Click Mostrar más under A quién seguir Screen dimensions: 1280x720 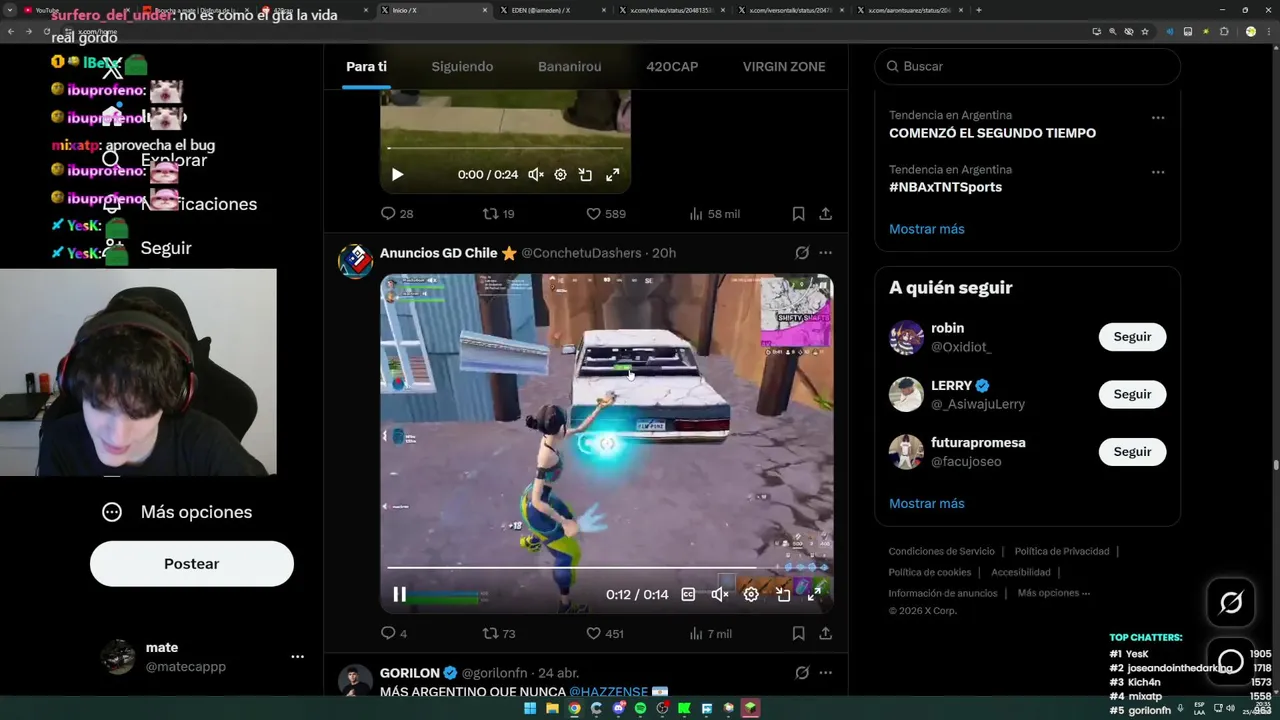tap(927, 503)
